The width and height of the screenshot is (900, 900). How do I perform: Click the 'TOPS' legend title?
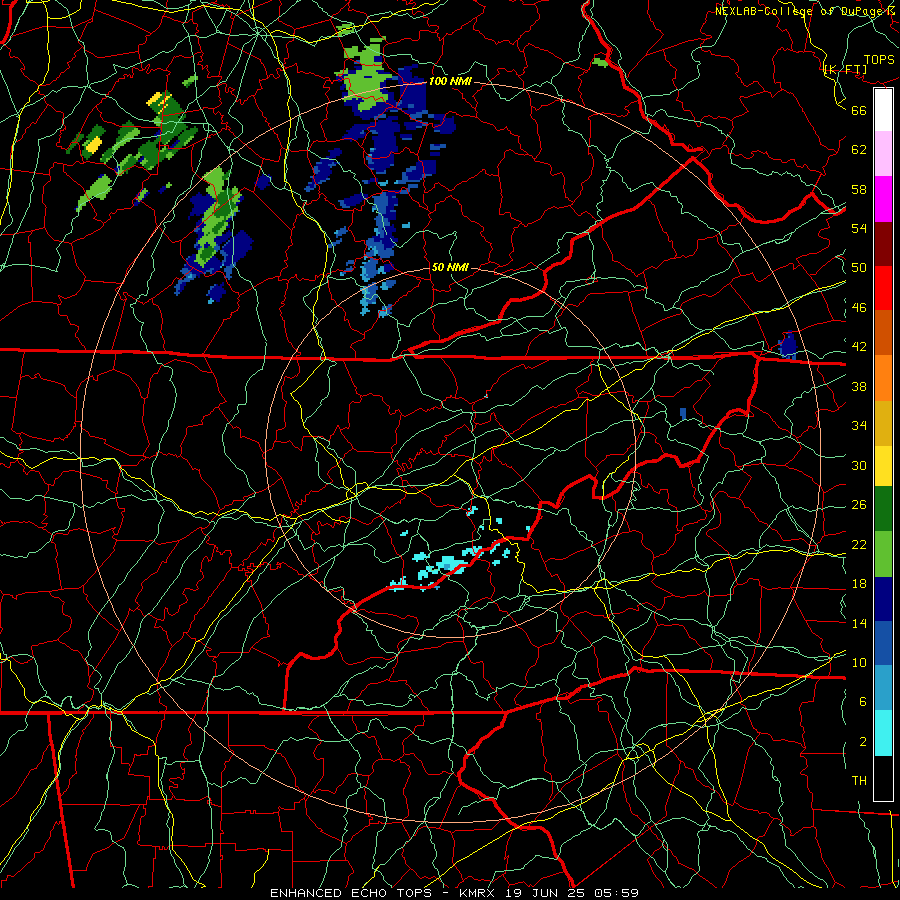click(x=879, y=59)
